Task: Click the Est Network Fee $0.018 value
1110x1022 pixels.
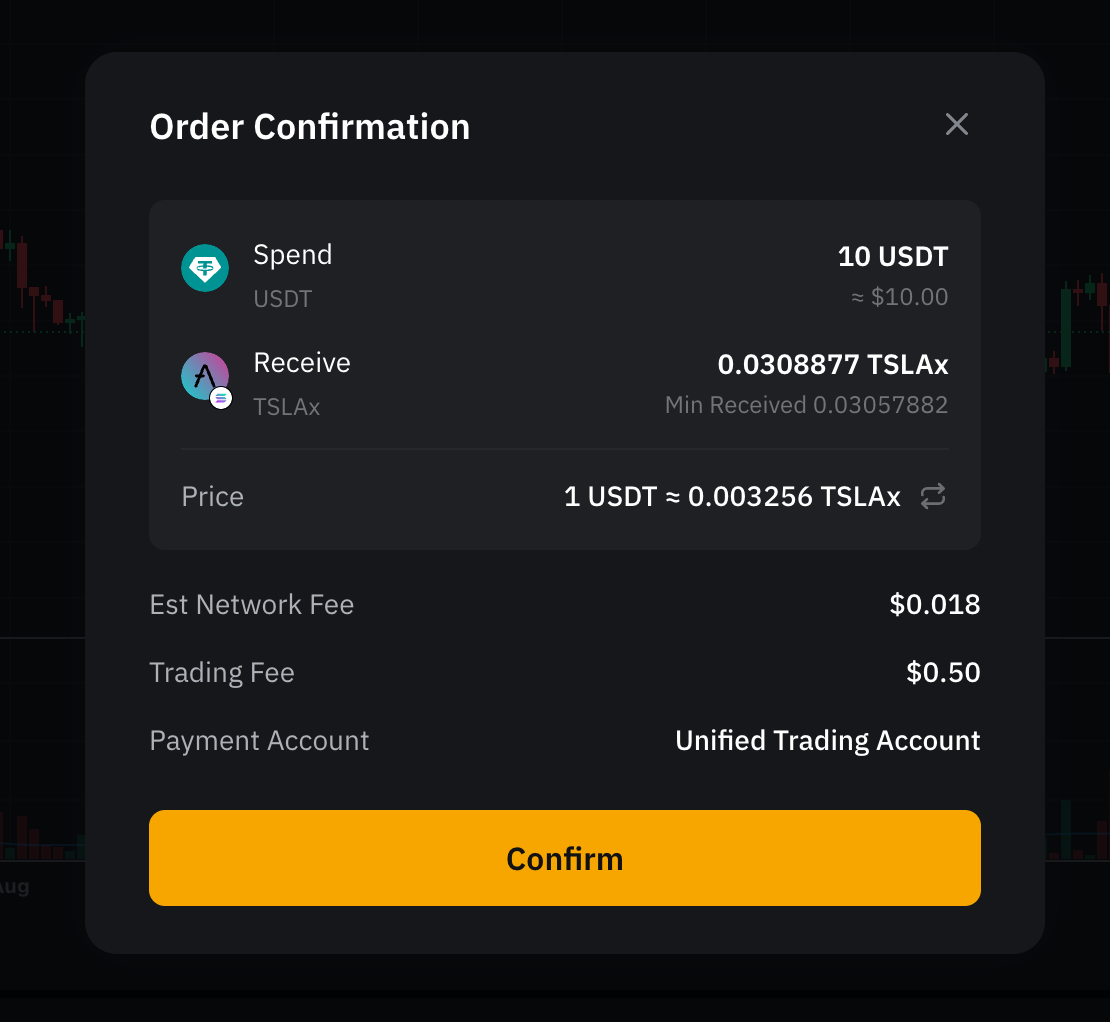Action: click(x=934, y=604)
